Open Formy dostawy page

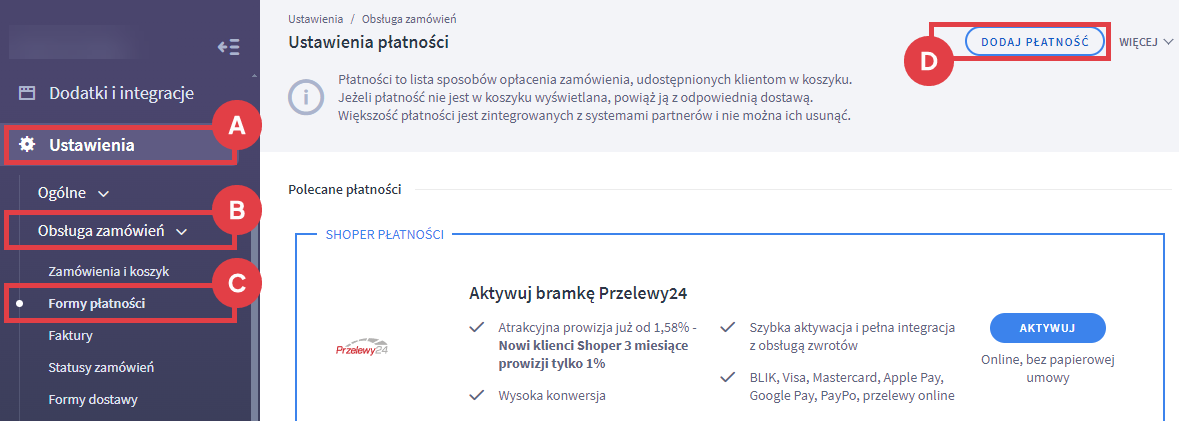(93, 400)
